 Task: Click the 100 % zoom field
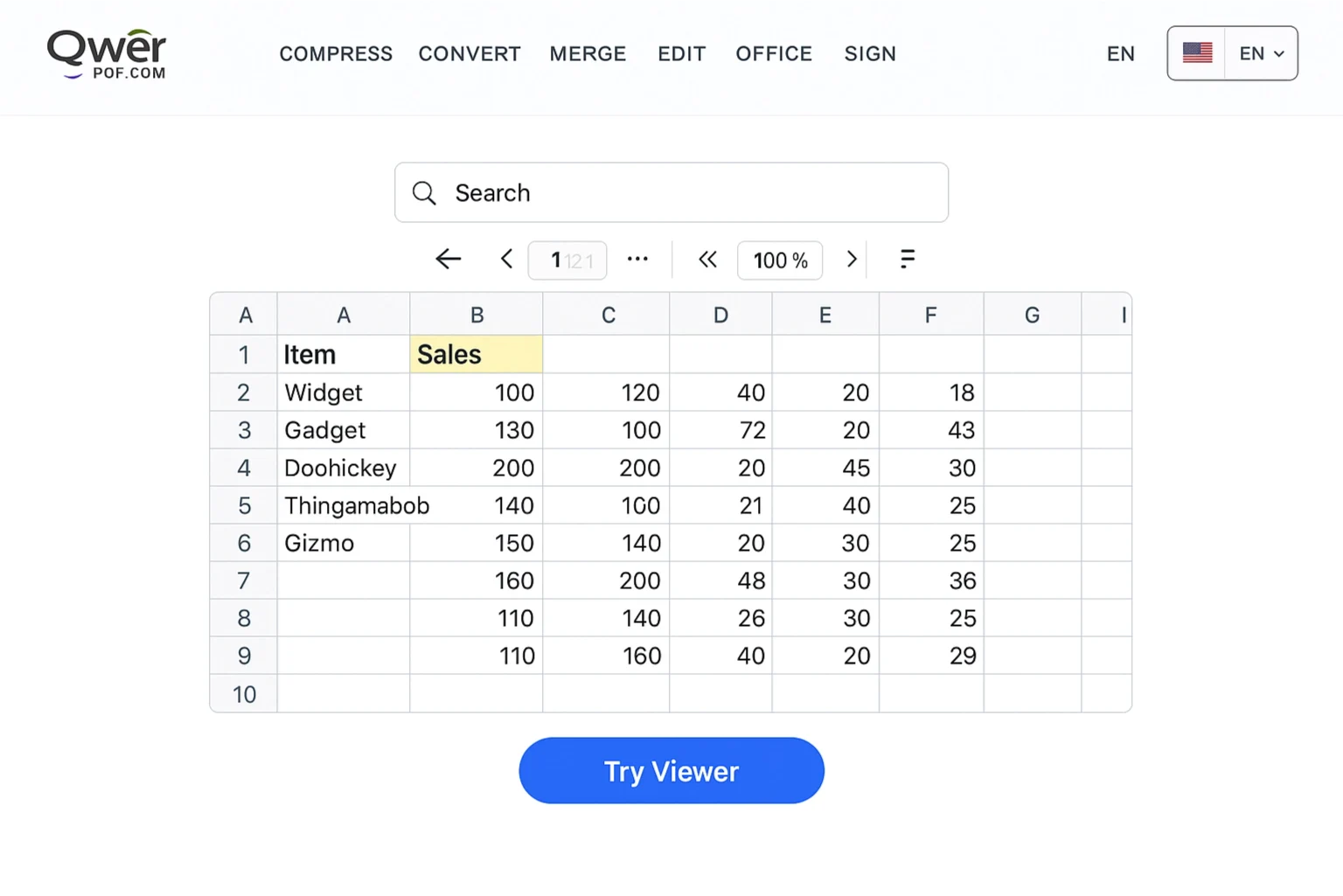[x=780, y=260]
